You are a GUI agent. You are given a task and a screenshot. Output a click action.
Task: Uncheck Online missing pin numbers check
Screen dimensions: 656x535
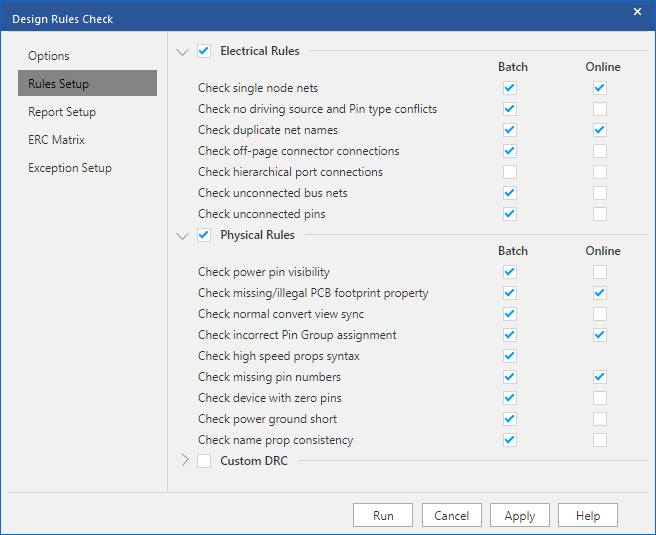click(600, 377)
